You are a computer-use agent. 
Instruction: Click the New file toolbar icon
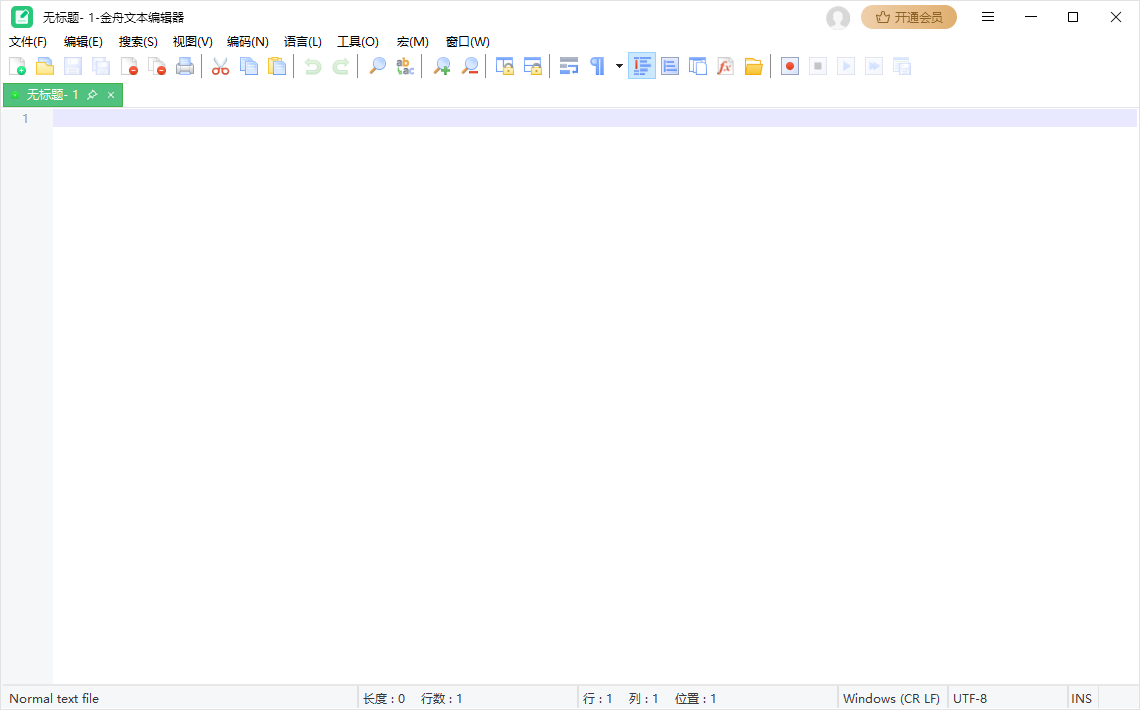[x=17, y=66]
